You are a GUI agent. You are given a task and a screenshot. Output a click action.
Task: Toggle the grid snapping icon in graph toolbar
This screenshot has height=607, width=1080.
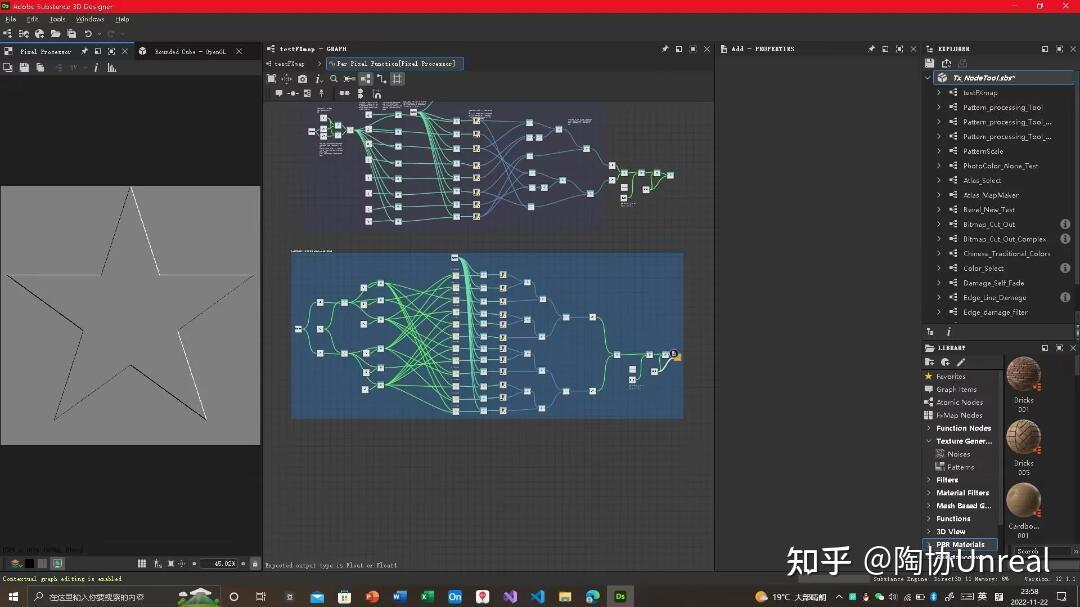[398, 78]
